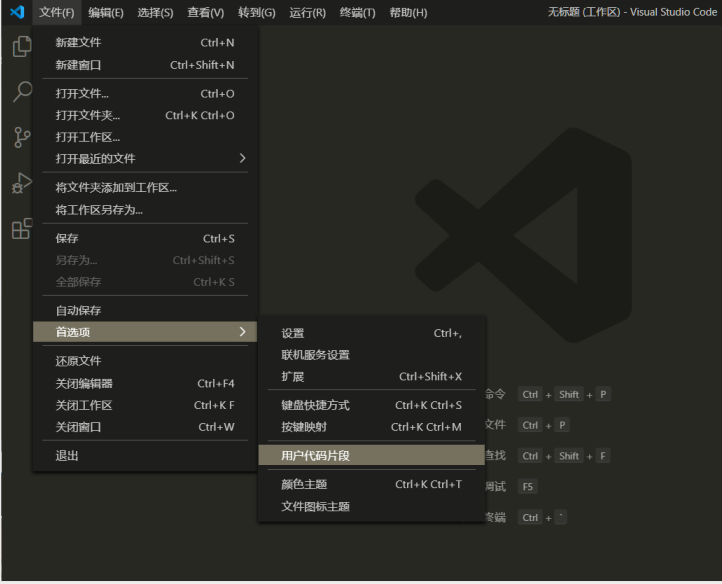722x584 pixels.
Task: Open the Extensions view icon
Action: [22, 228]
